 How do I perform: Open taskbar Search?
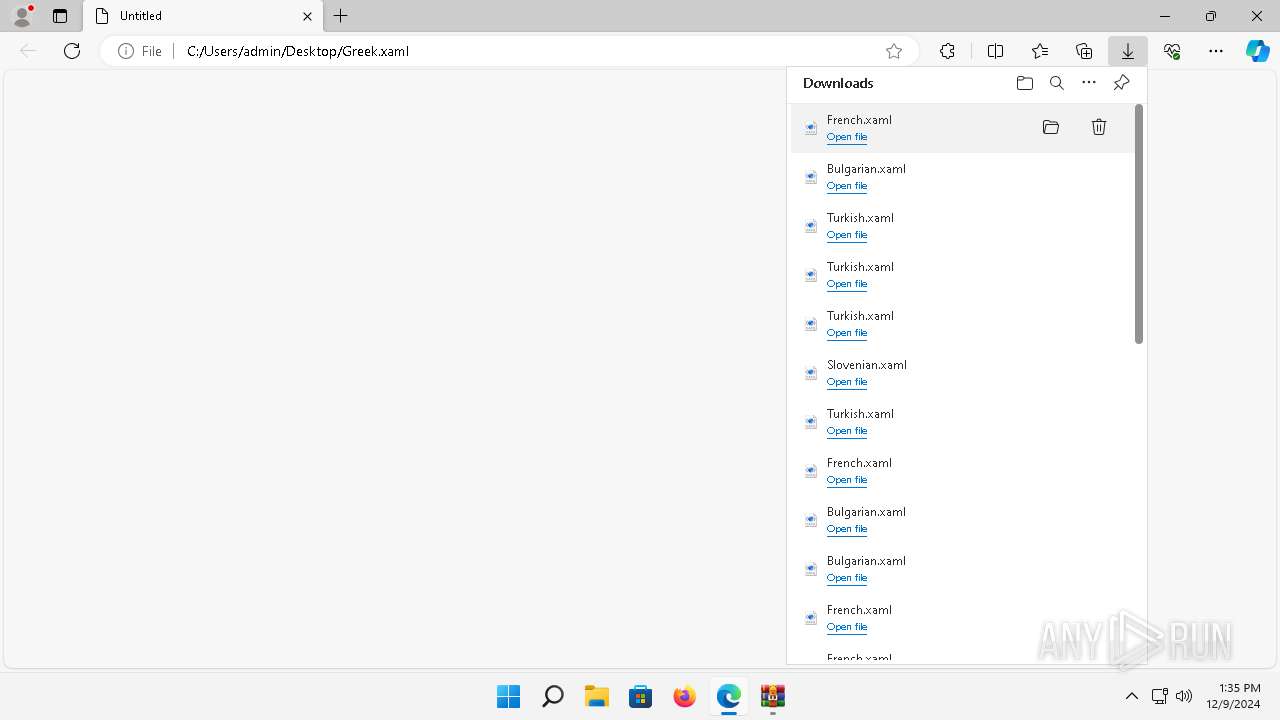point(553,696)
